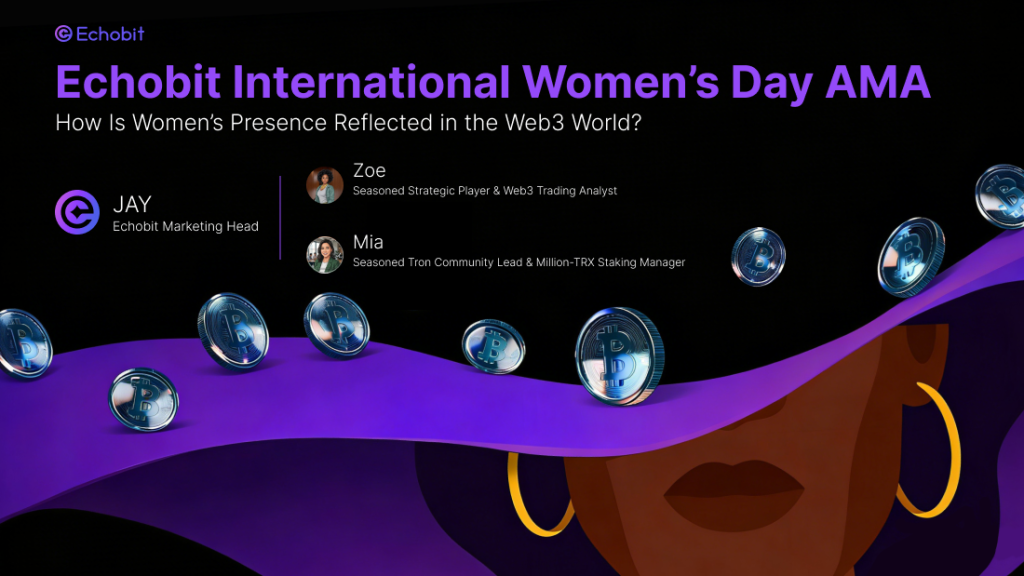This screenshot has height=576, width=1024.
Task: Click the Bitcoin coin at the top-right edge
Action: (1002, 196)
